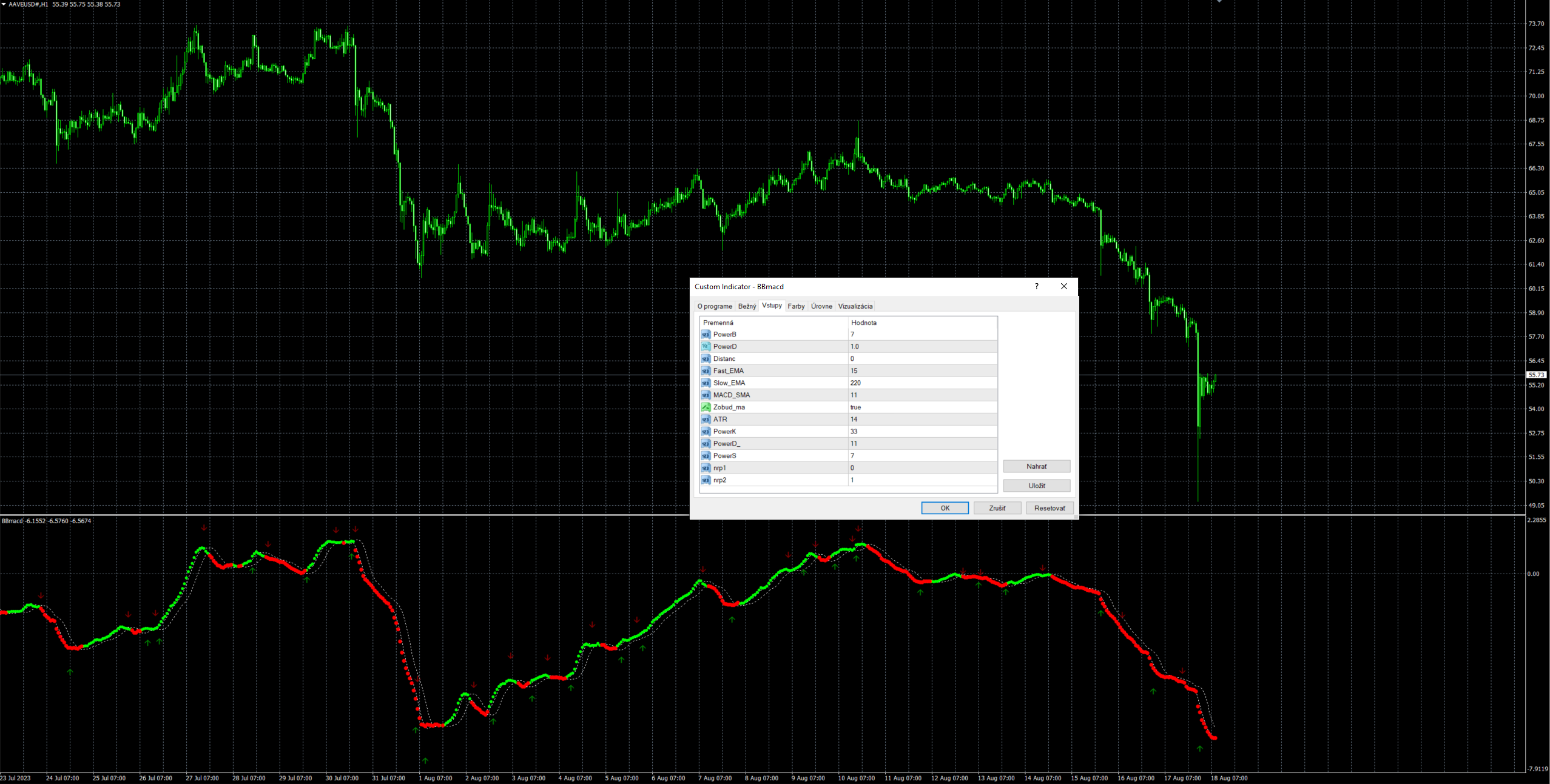Switch to the Farby tab
The width and height of the screenshot is (1550, 784).
pyautogui.click(x=796, y=306)
